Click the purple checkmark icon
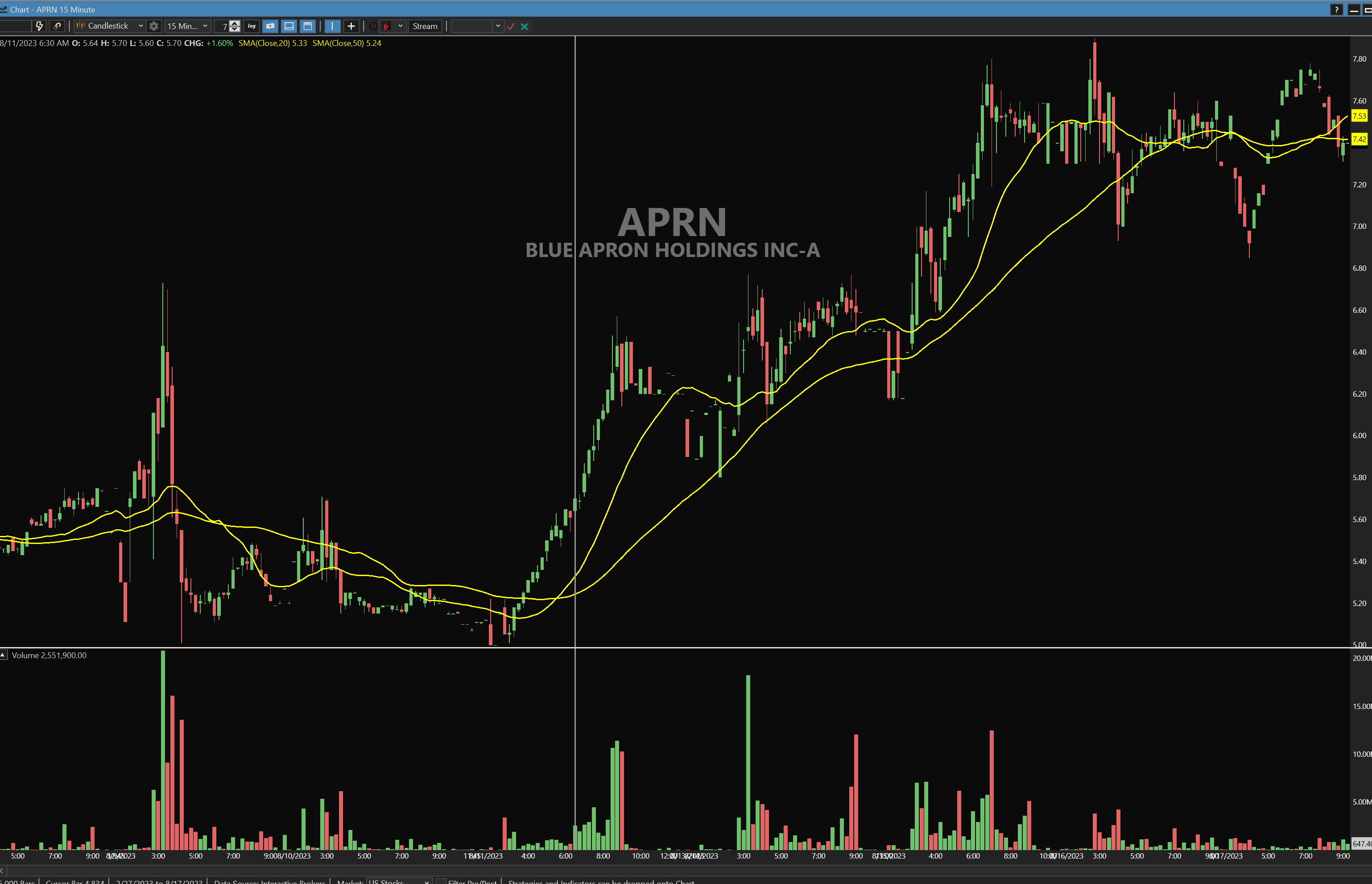Image resolution: width=1372 pixels, height=884 pixels. [510, 26]
